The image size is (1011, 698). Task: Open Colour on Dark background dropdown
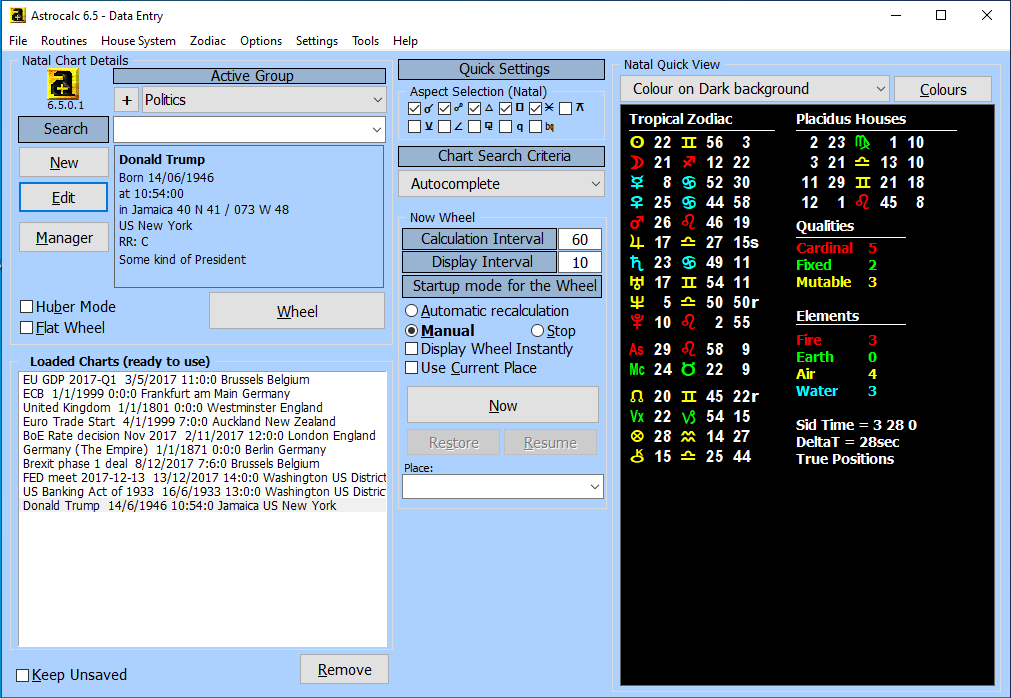tap(754, 89)
